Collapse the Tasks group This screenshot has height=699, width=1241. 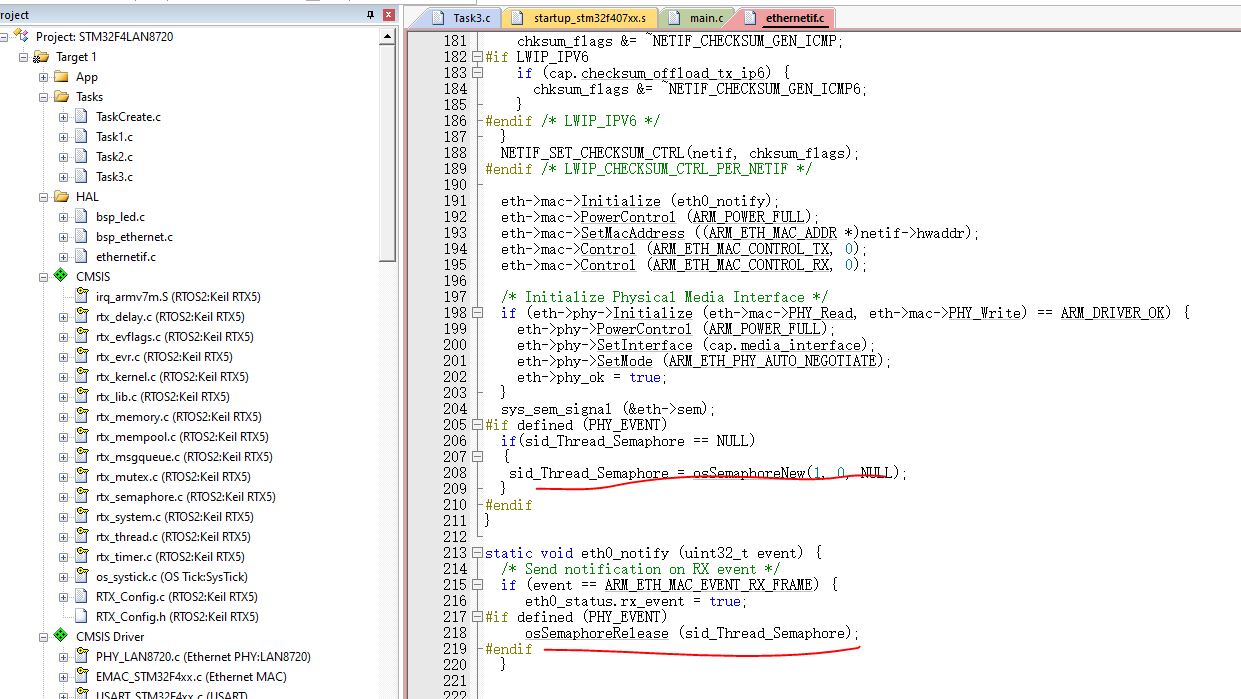(x=44, y=97)
